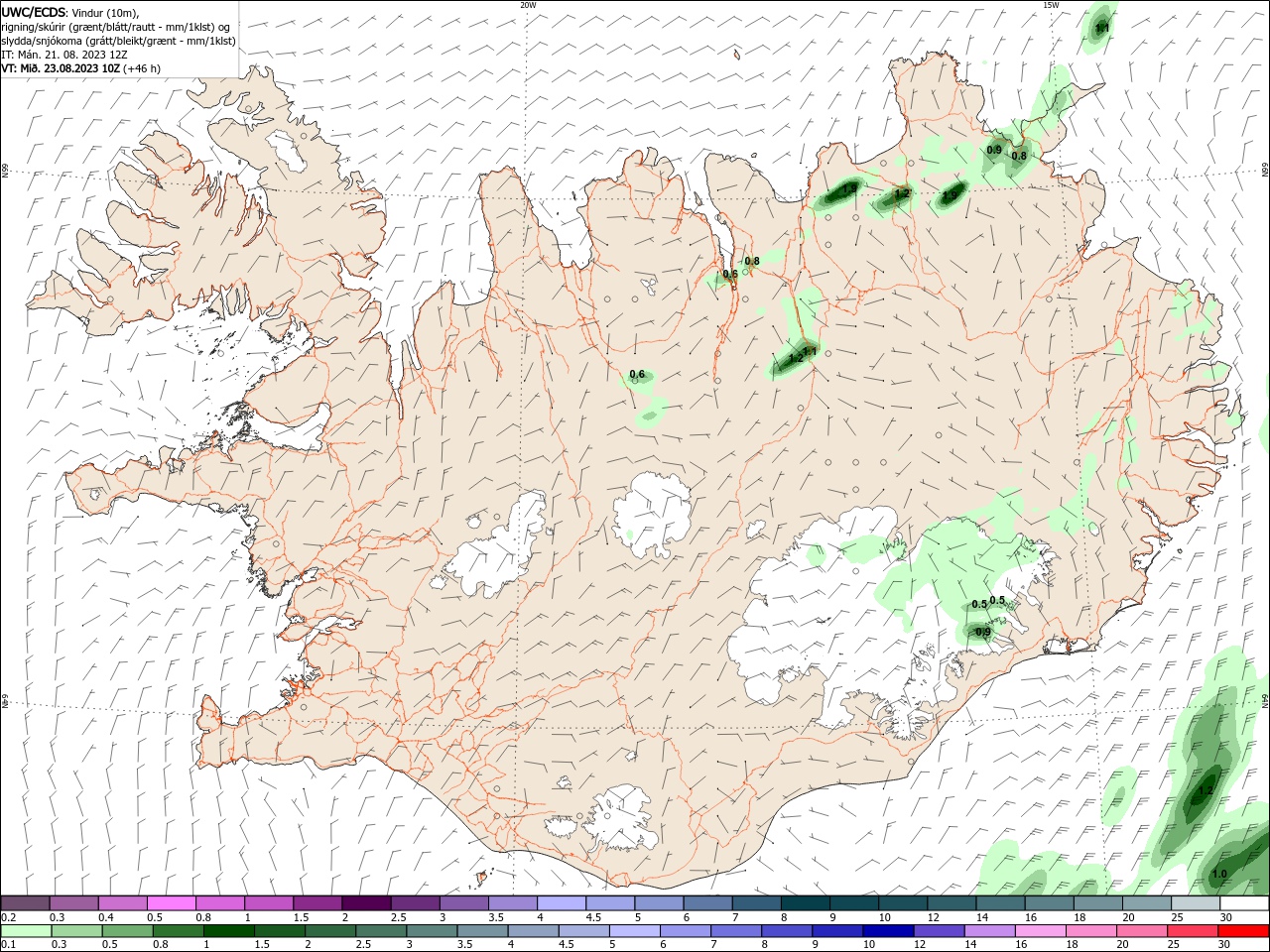Pick the green 0.5 bottom-row swatch
This screenshot has height=952, width=1270.
127,931
